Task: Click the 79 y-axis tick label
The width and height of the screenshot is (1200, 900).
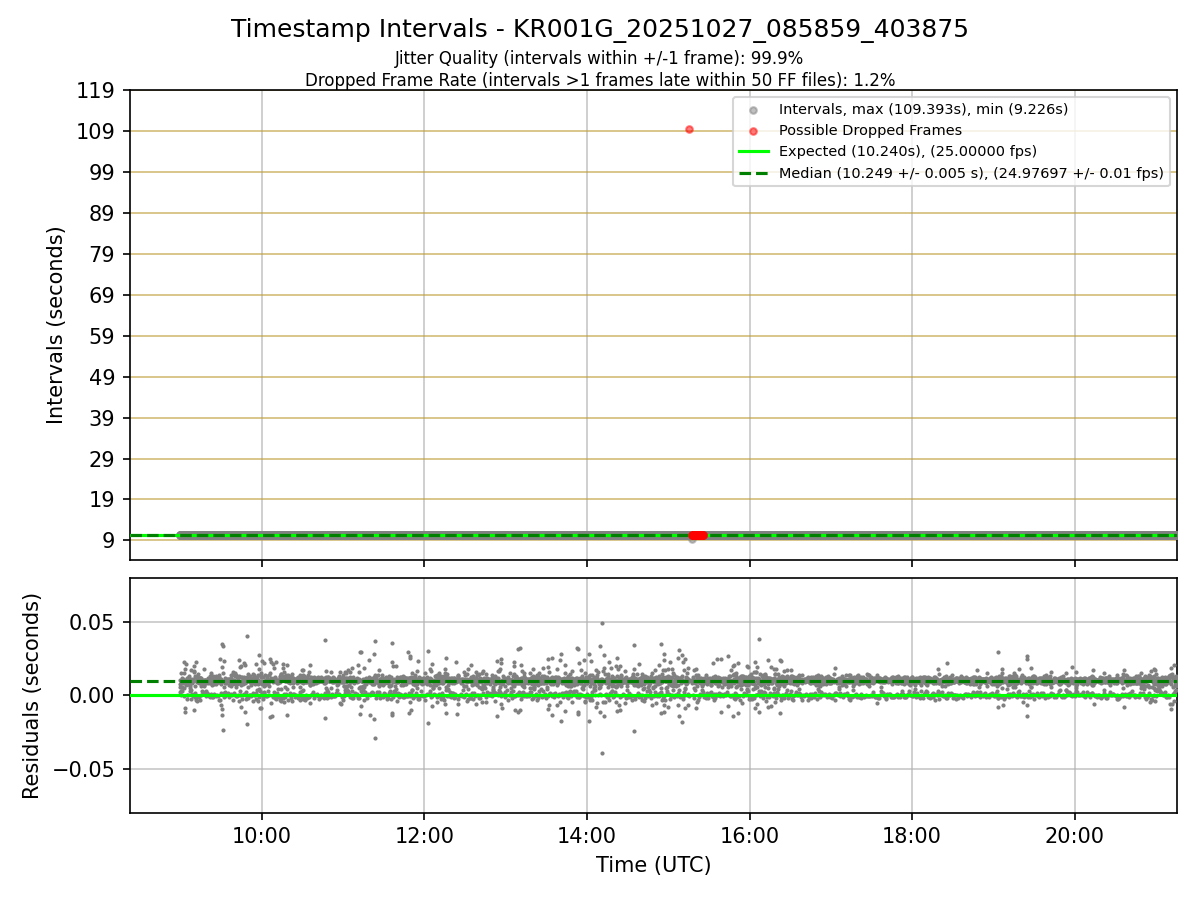Action: (104, 255)
